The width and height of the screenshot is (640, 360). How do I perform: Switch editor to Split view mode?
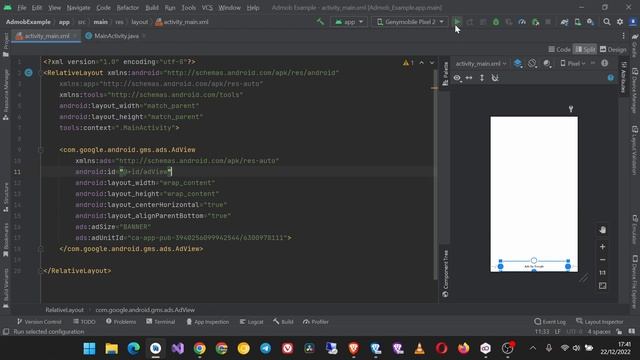pyautogui.click(x=585, y=49)
